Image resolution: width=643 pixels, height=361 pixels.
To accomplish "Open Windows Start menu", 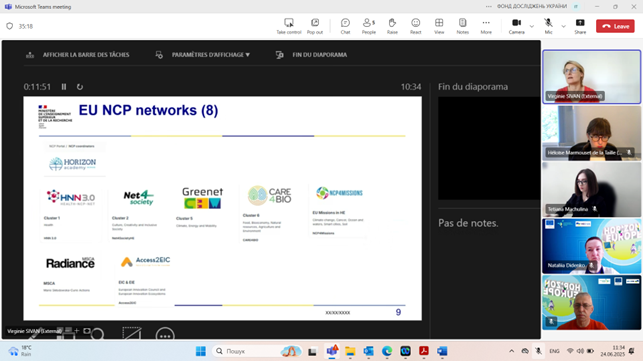I will pyautogui.click(x=201, y=351).
